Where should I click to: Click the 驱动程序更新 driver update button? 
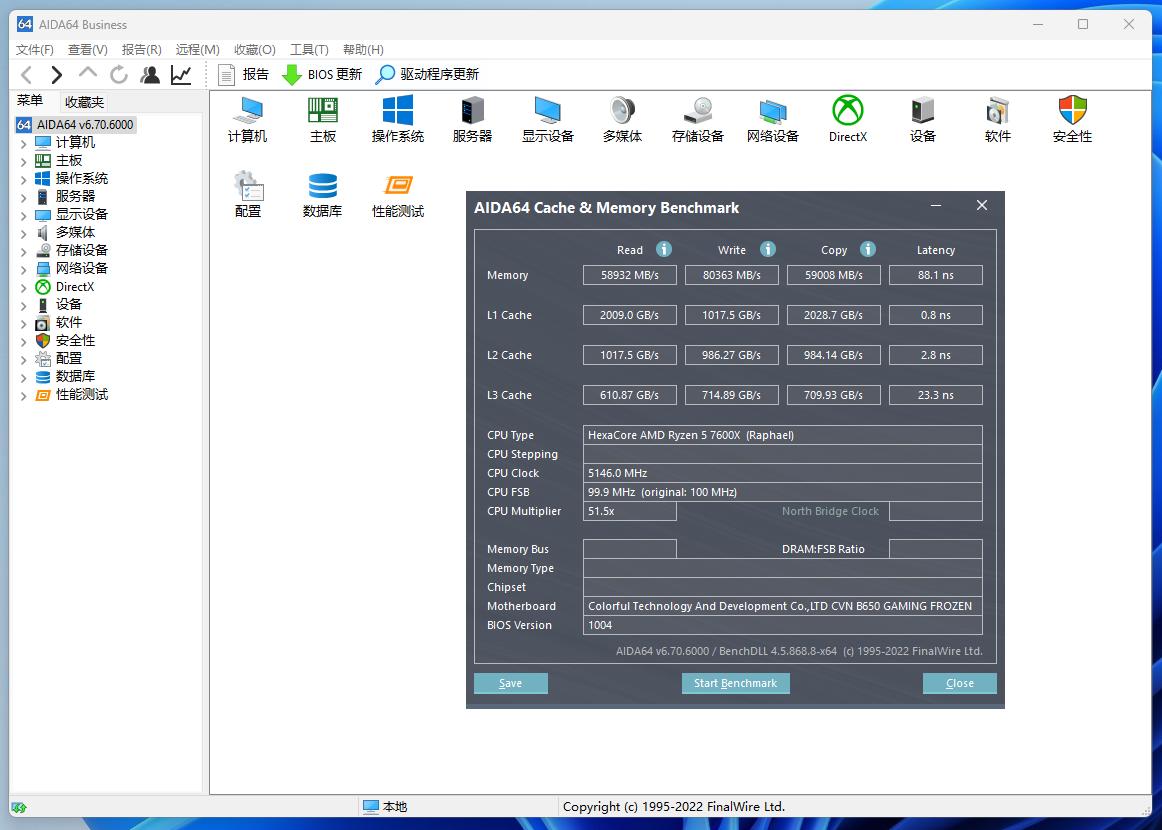(427, 74)
